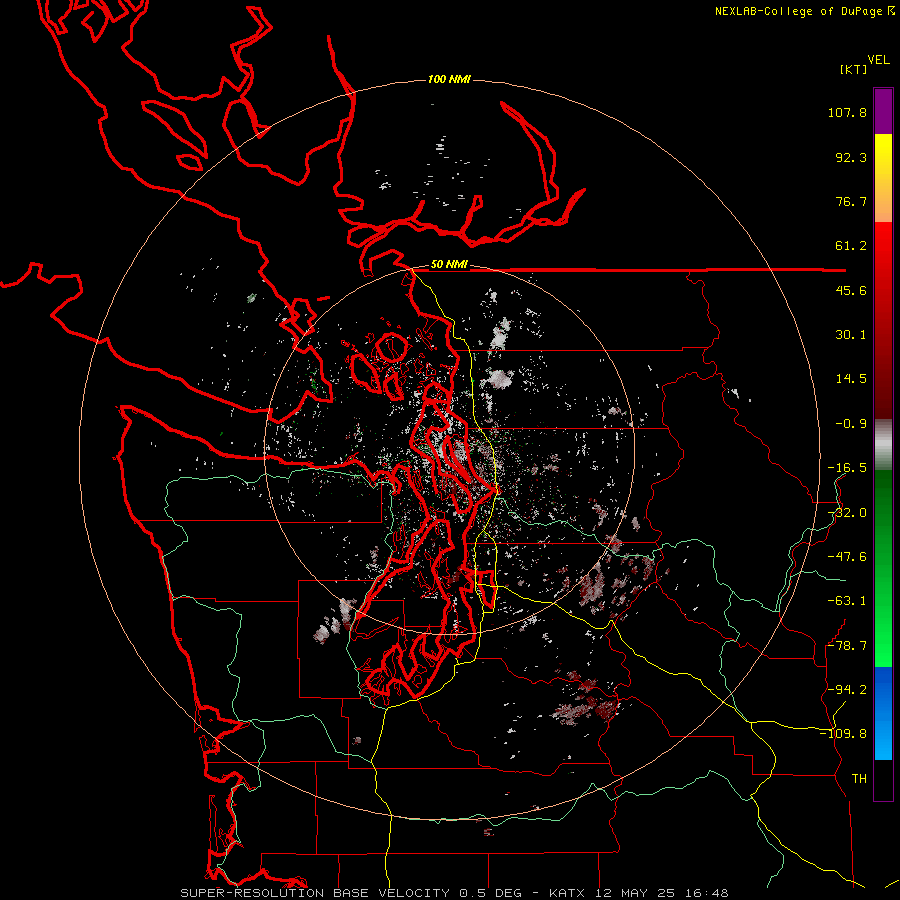Image resolution: width=900 pixels, height=900 pixels.
Task: Click the [KT] units label
Action: 854,69
